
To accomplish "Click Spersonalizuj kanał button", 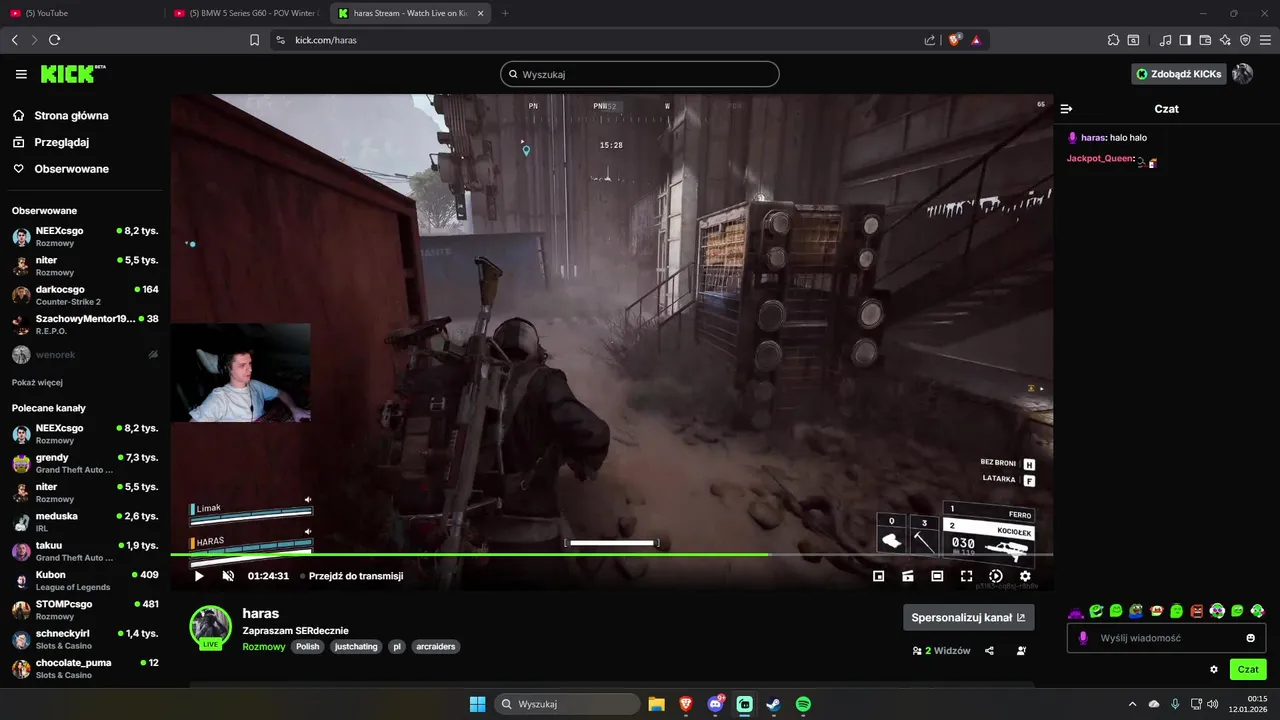I will click(x=968, y=617).
